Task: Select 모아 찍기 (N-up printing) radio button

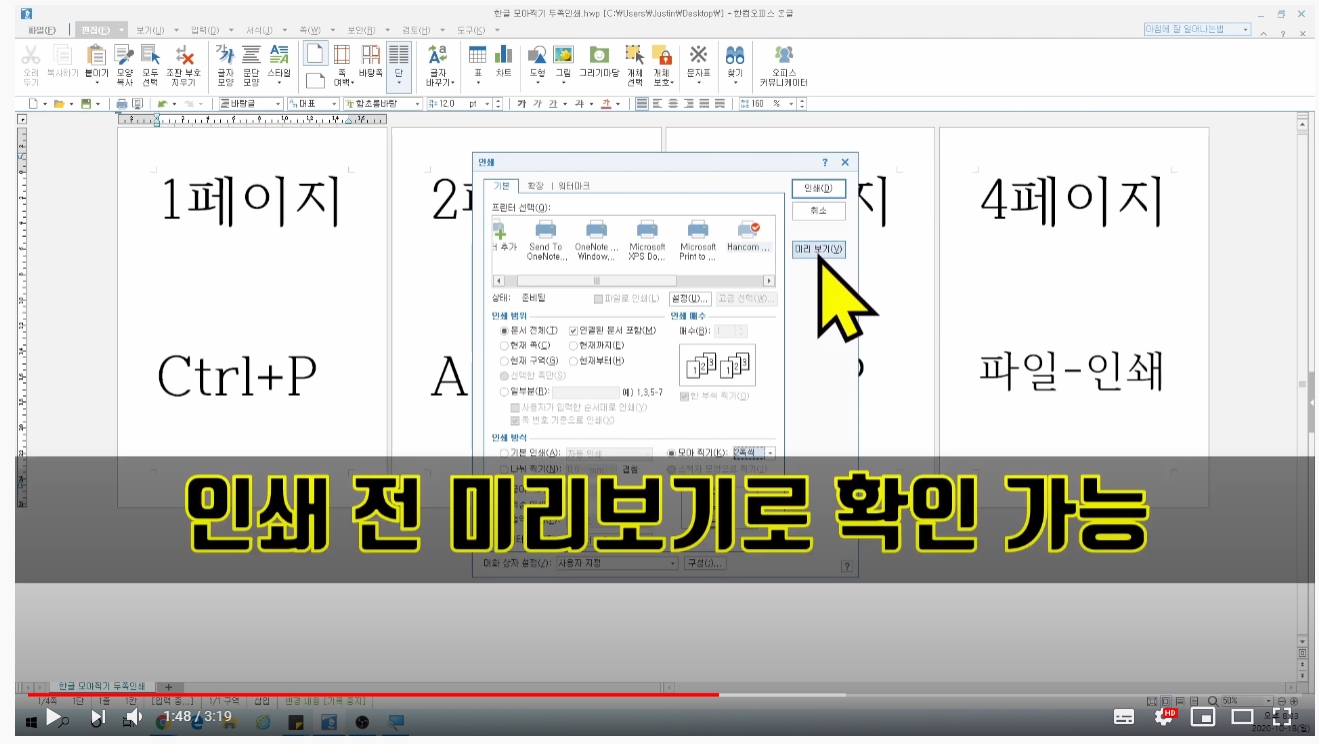Action: pos(672,453)
